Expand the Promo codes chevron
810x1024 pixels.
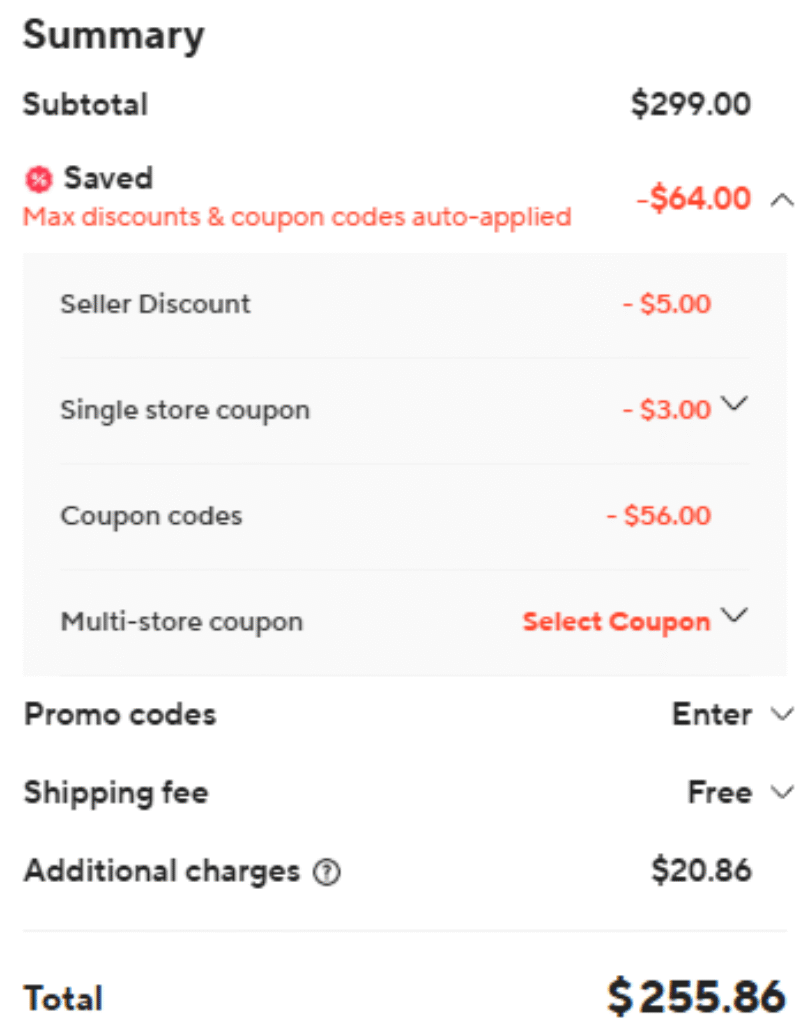(x=782, y=714)
